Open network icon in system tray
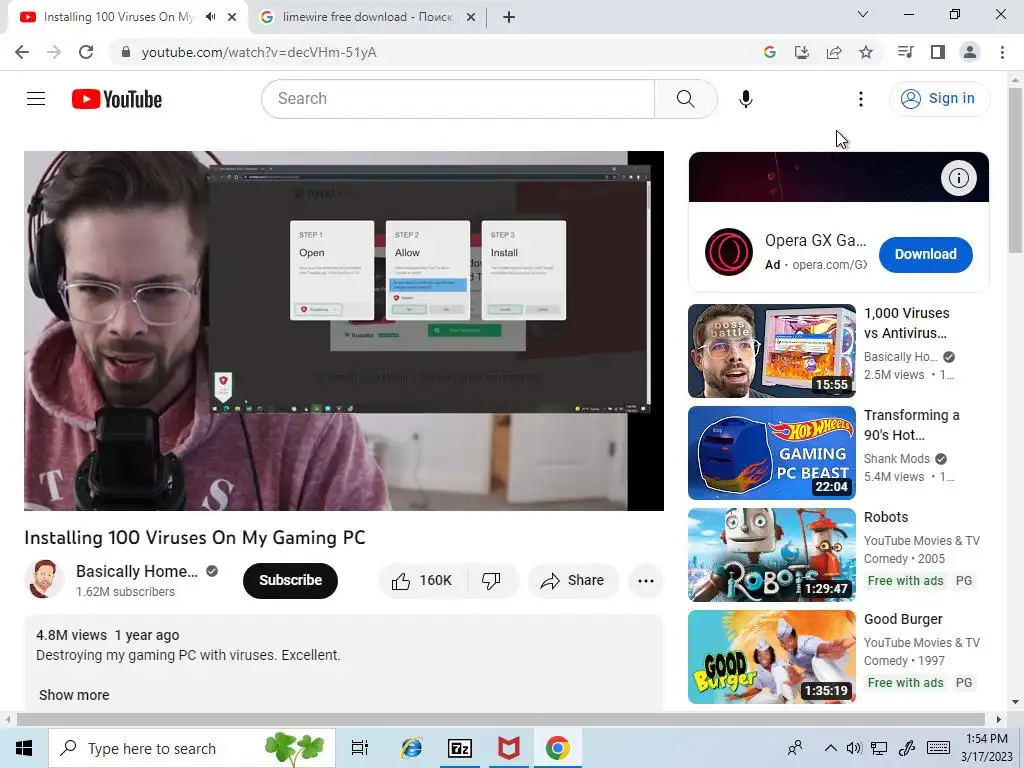The width and height of the screenshot is (1024, 768). click(879, 748)
